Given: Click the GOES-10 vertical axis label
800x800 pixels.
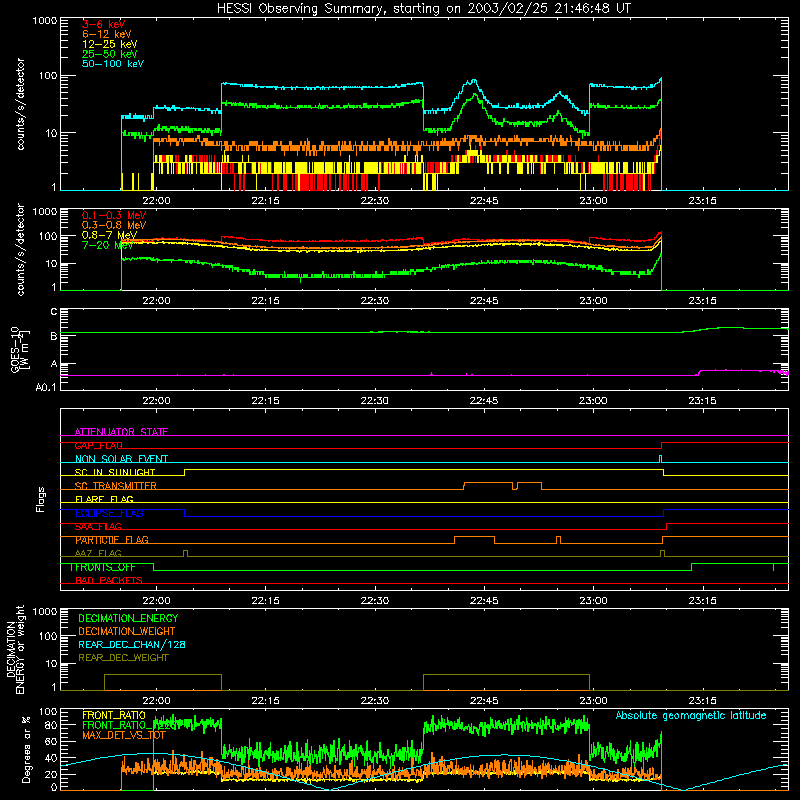Looking at the screenshot, I should click(x=19, y=350).
